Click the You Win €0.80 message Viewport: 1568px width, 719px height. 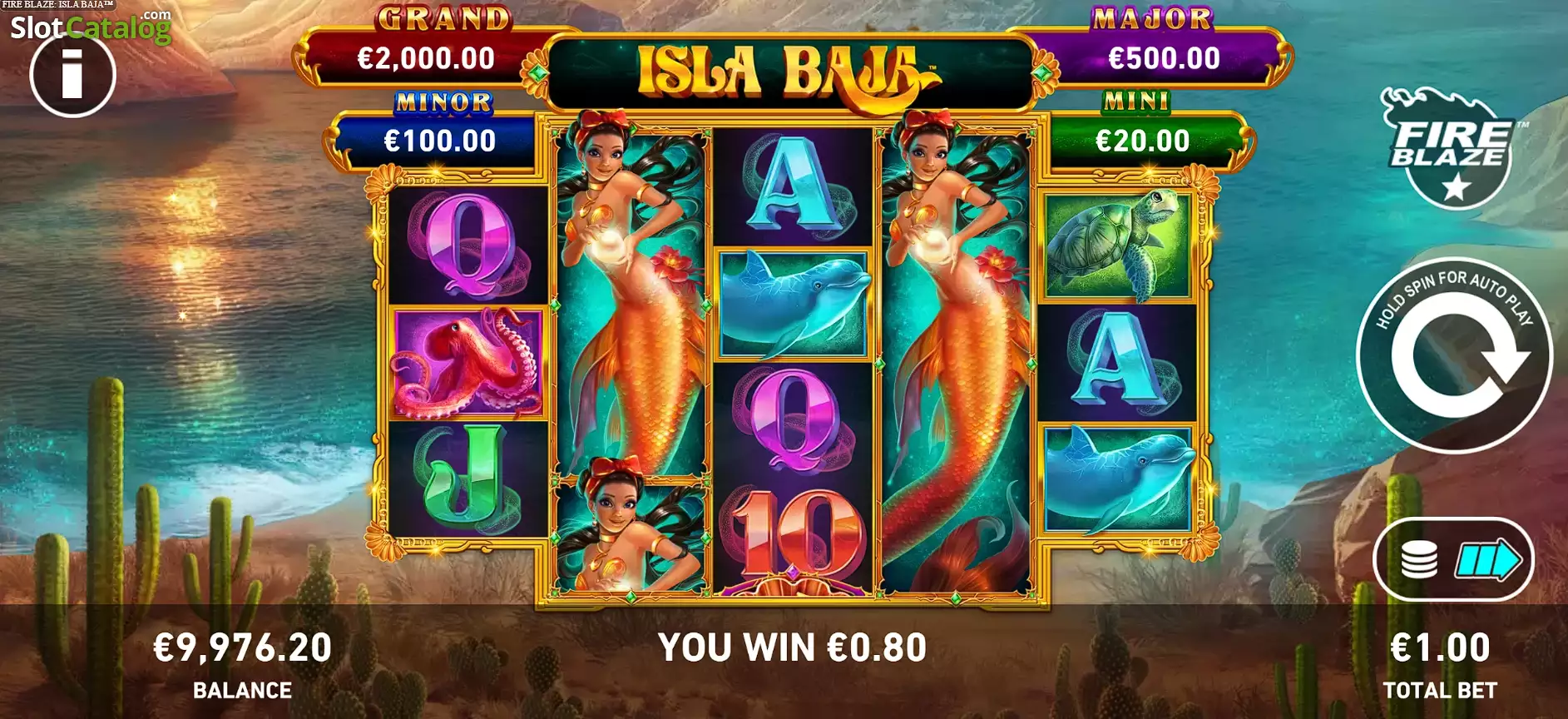792,647
